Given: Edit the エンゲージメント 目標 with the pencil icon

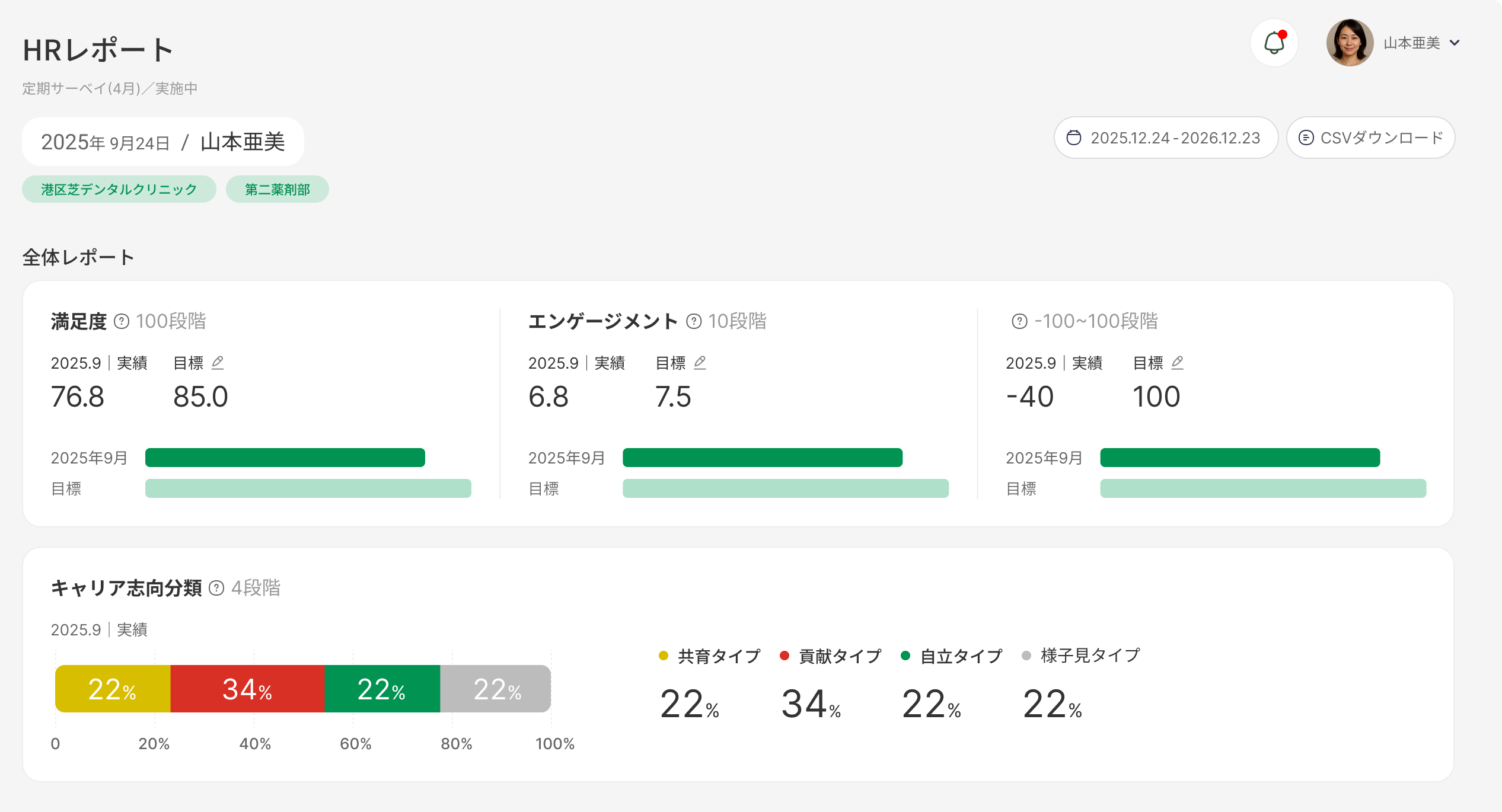Looking at the screenshot, I should pyautogui.click(x=700, y=362).
